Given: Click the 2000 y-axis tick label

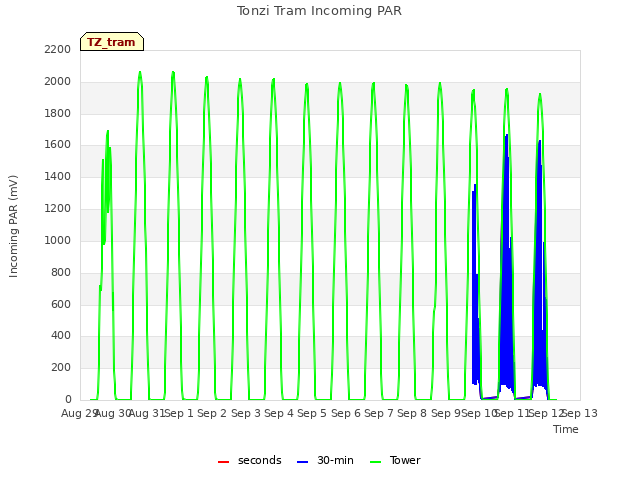Looking at the screenshot, I should (58, 81).
